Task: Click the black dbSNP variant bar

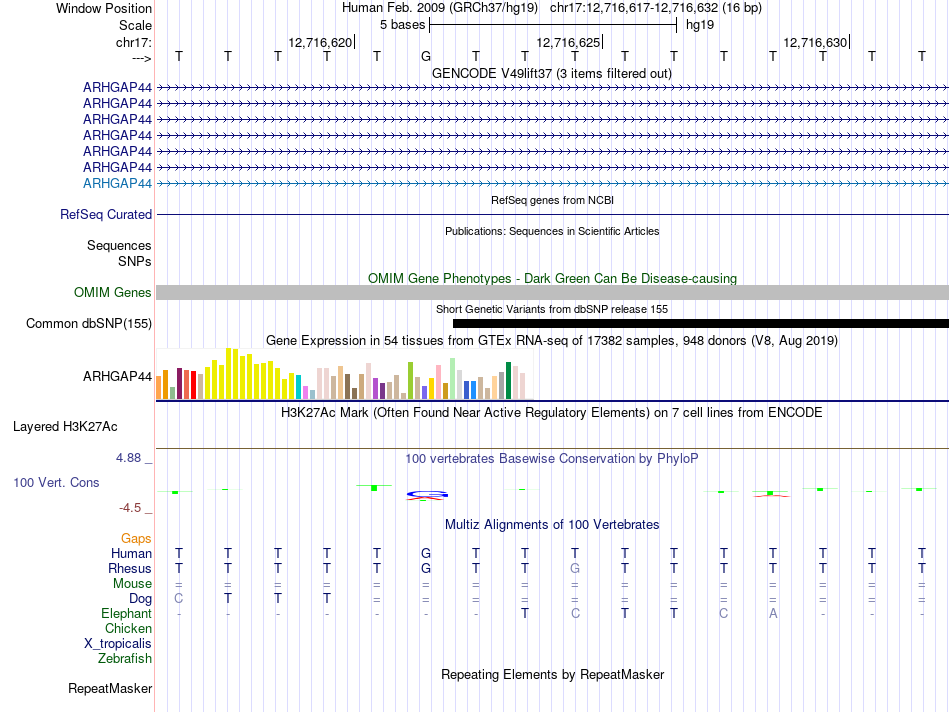Action: pos(700,324)
